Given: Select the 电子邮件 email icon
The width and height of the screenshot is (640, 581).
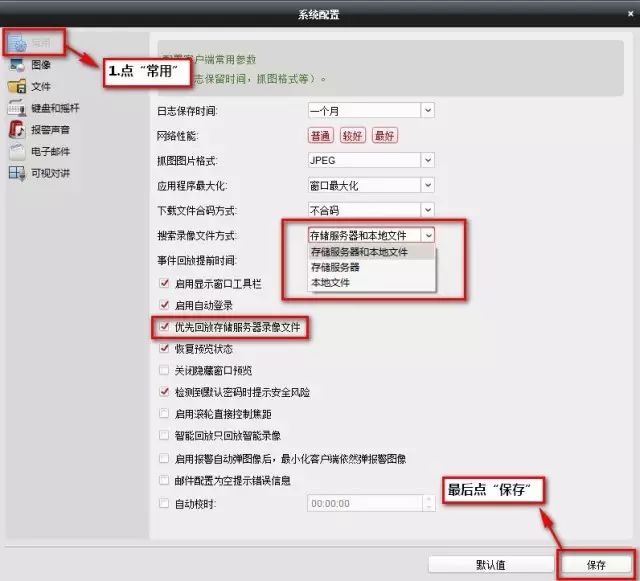Looking at the screenshot, I should pyautogui.click(x=16, y=152).
